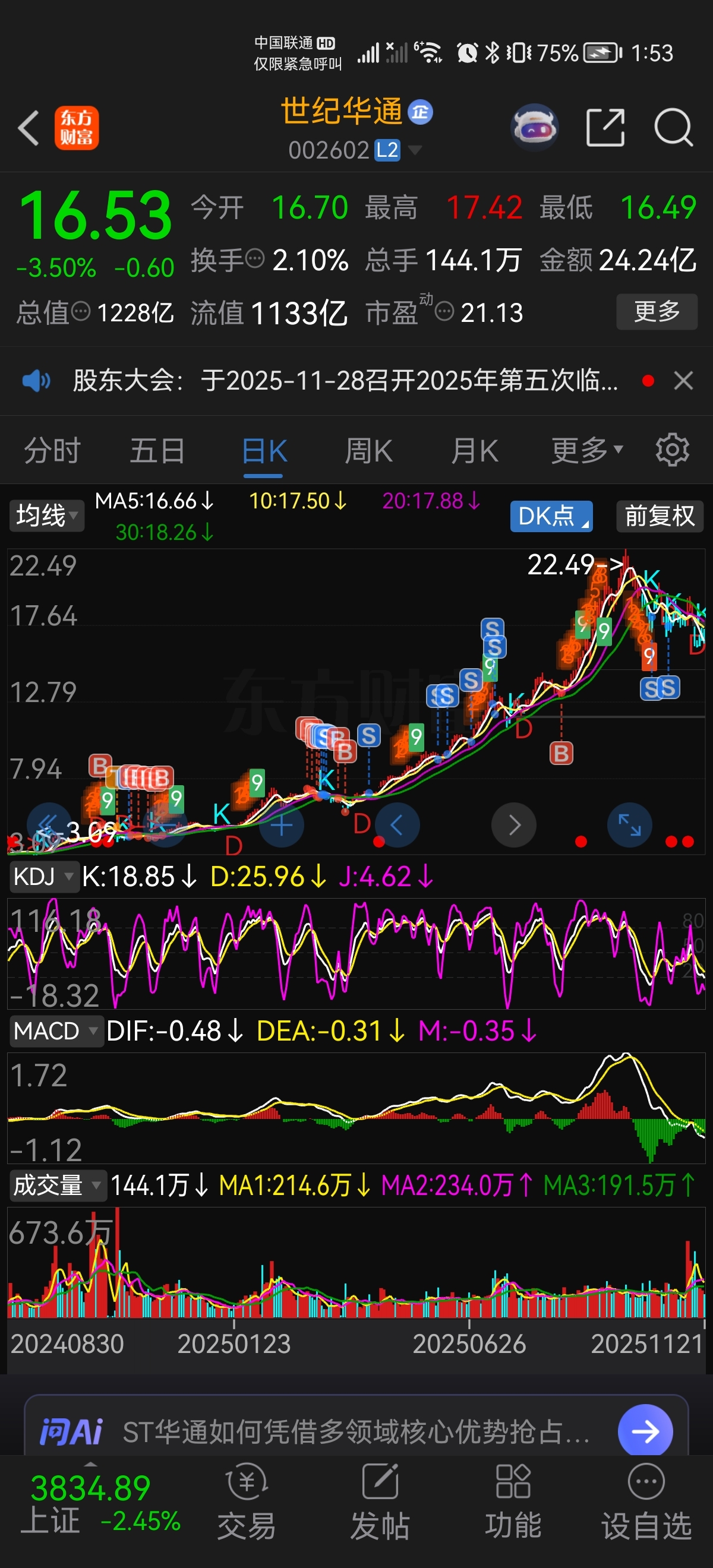Expand the 均线 indicator dropdown

click(46, 516)
